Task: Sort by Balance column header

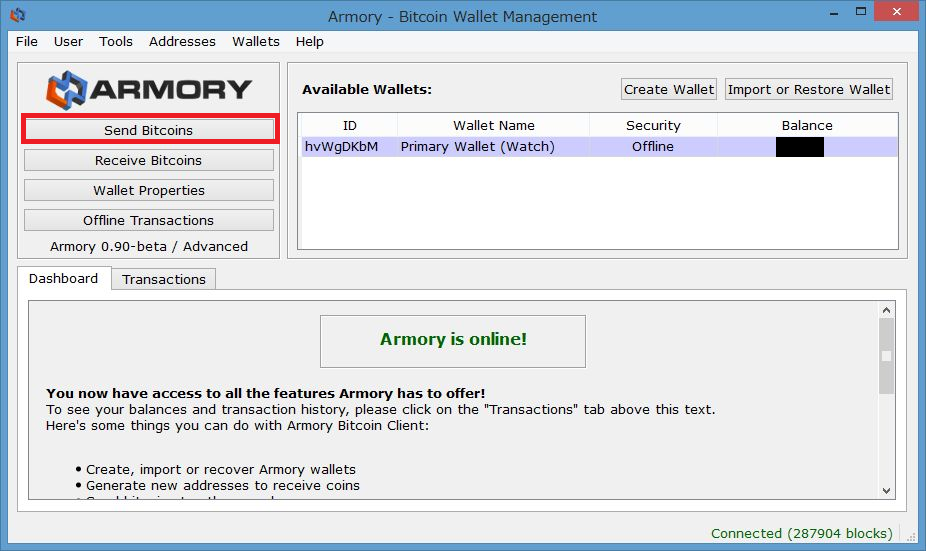Action: click(x=807, y=125)
